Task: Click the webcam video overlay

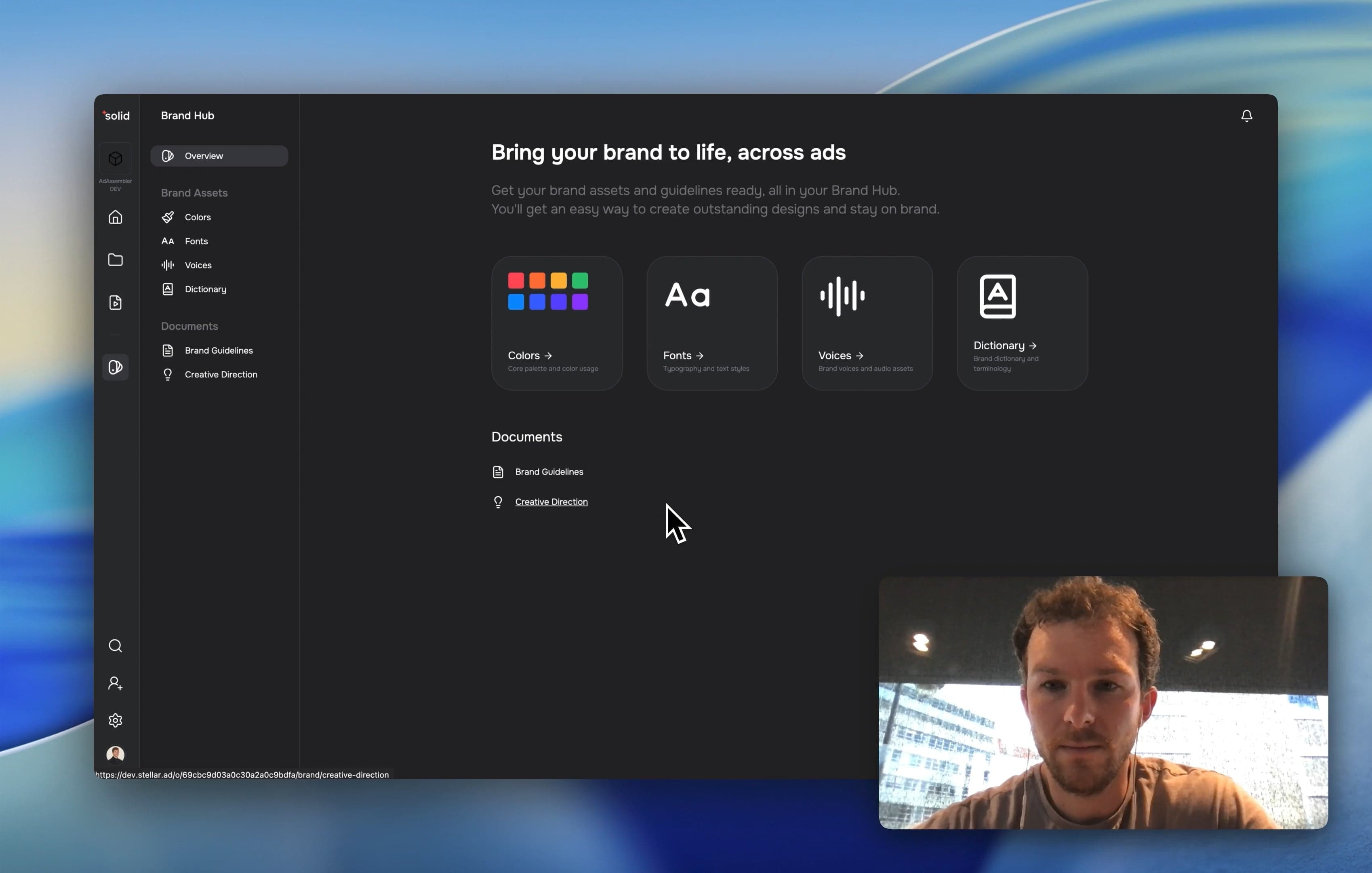Action: tap(1104, 702)
